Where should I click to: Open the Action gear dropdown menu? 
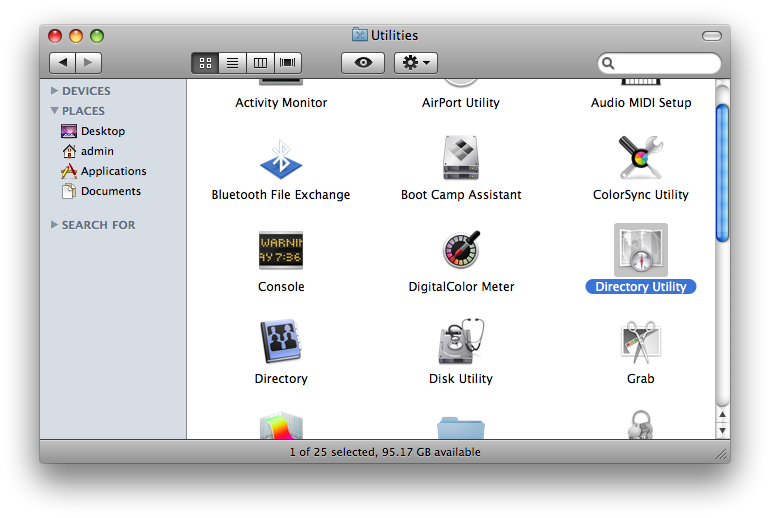pos(415,63)
